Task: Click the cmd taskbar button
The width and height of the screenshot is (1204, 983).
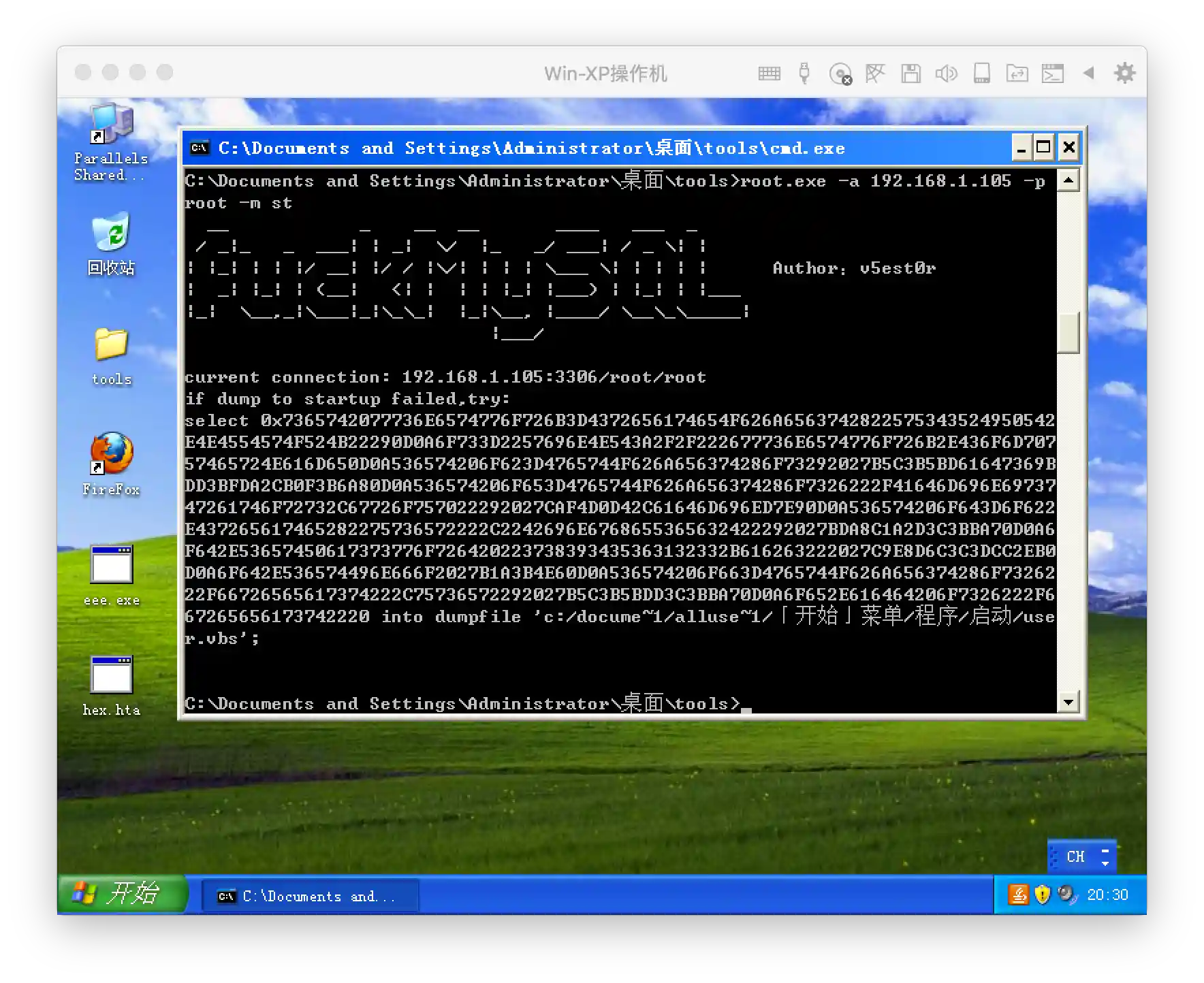Action: [311, 896]
